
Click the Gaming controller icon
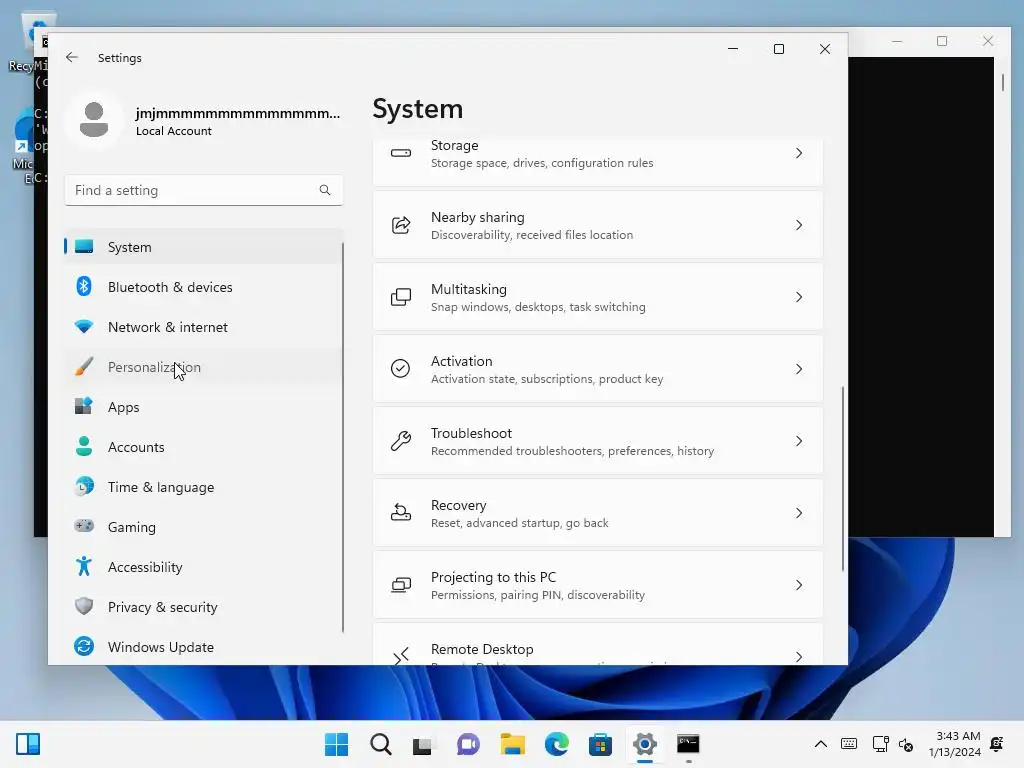click(84, 526)
